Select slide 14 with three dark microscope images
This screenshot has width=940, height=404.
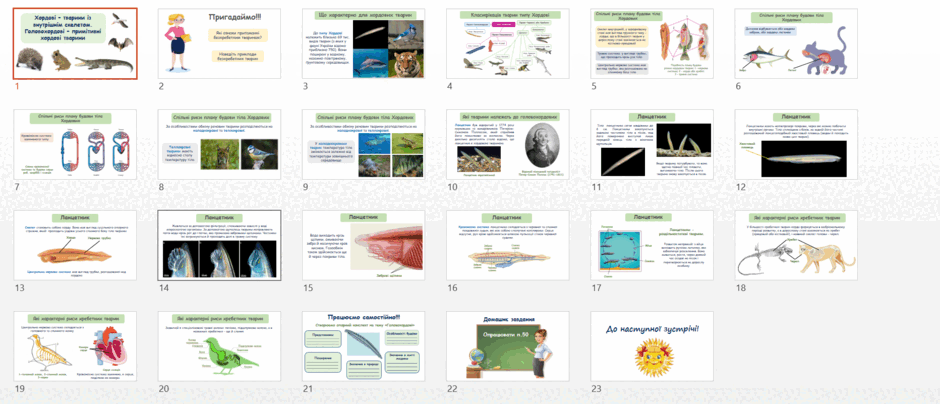point(219,245)
